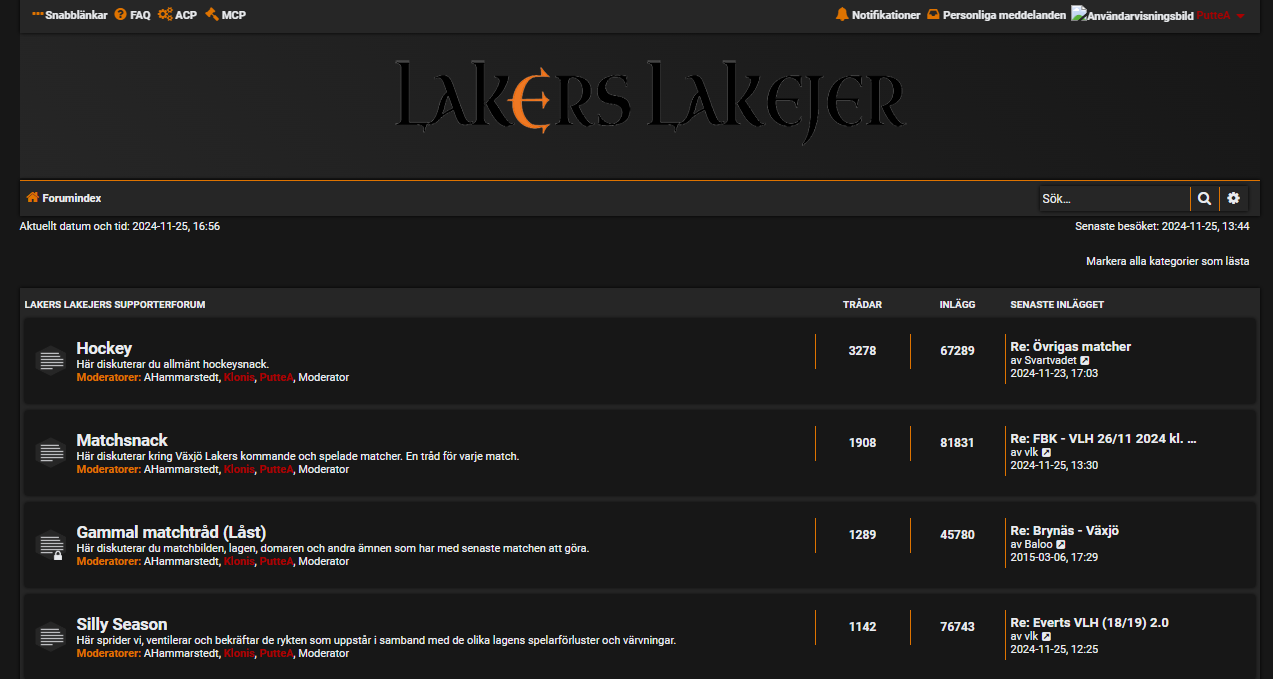Open AHammarstedt moderator profile in Hockey row
The image size is (1273, 679).
tap(181, 377)
